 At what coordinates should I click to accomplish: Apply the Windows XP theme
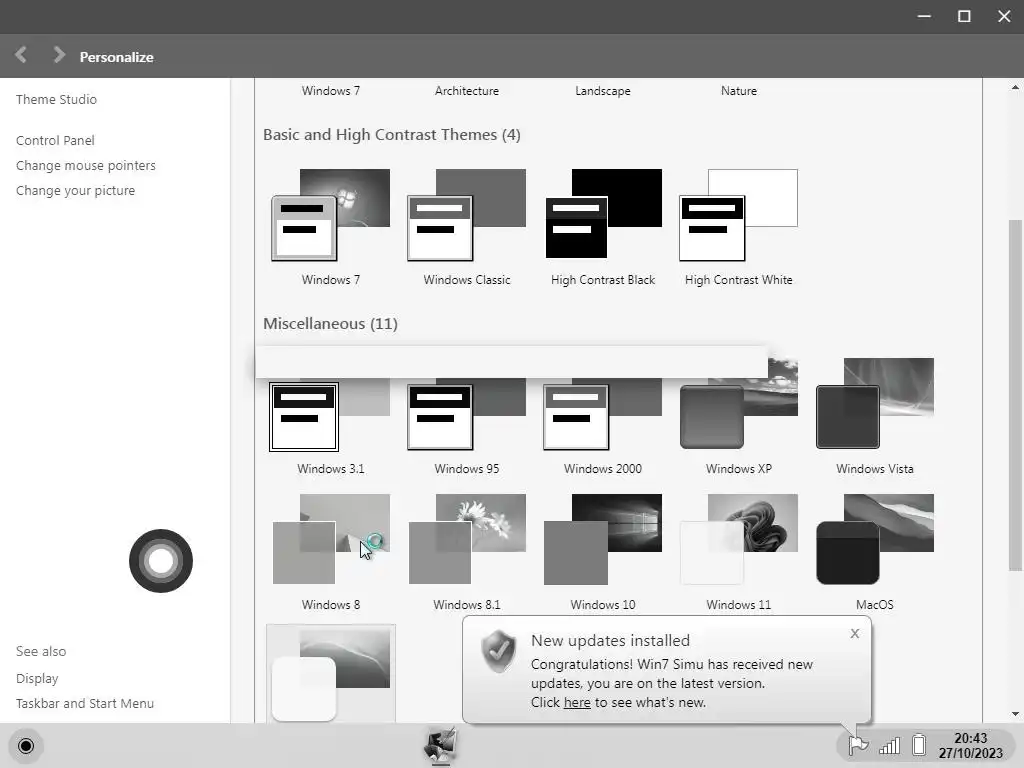click(739, 403)
